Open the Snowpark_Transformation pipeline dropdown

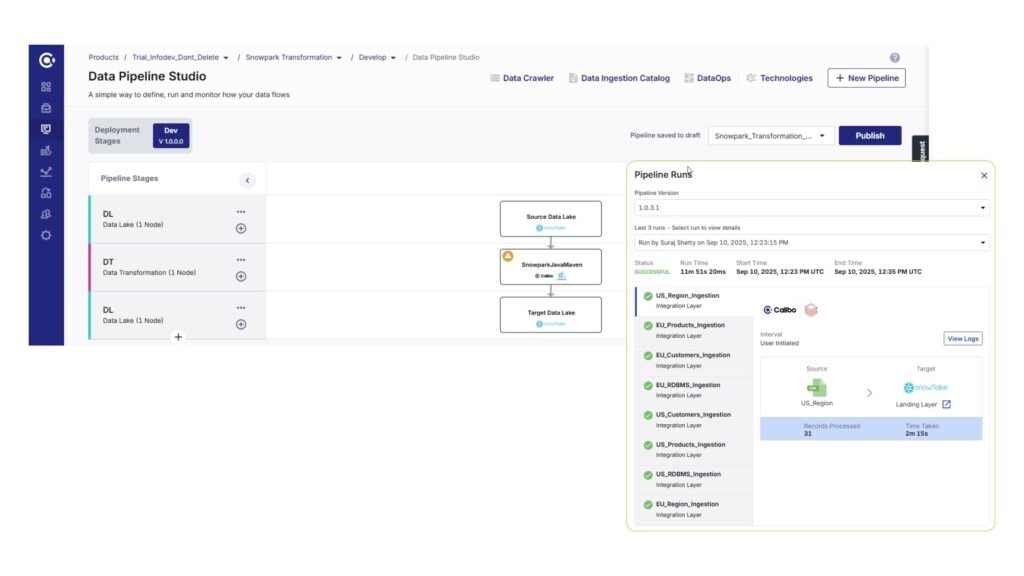tap(770, 136)
